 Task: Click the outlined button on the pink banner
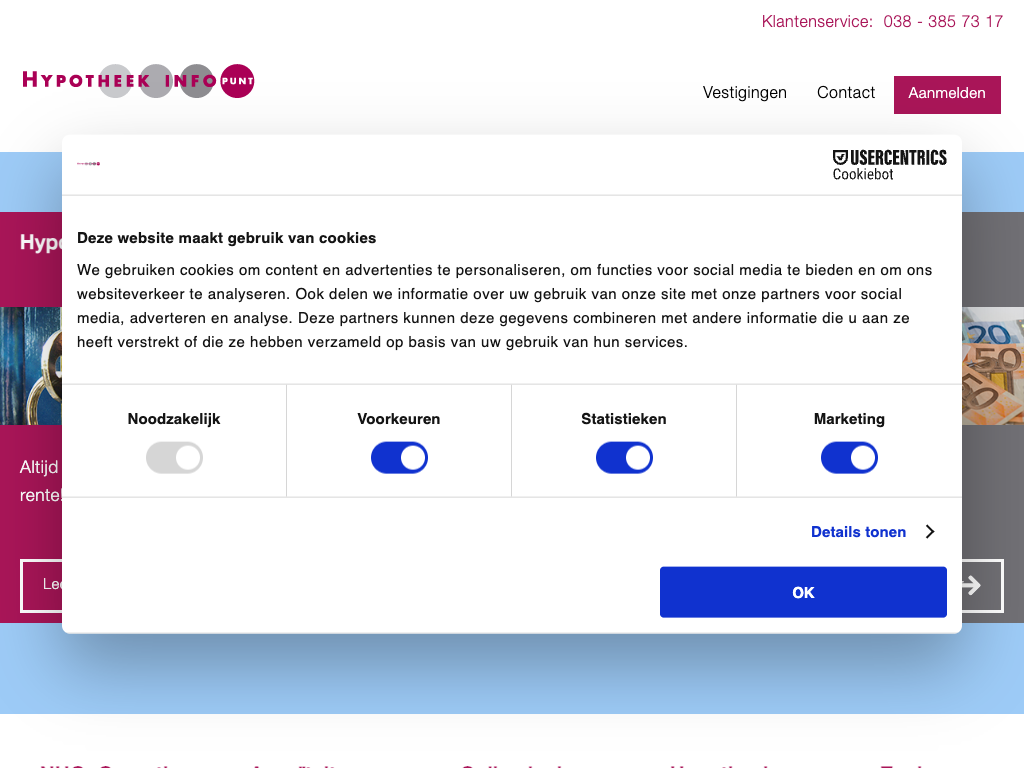[42, 585]
